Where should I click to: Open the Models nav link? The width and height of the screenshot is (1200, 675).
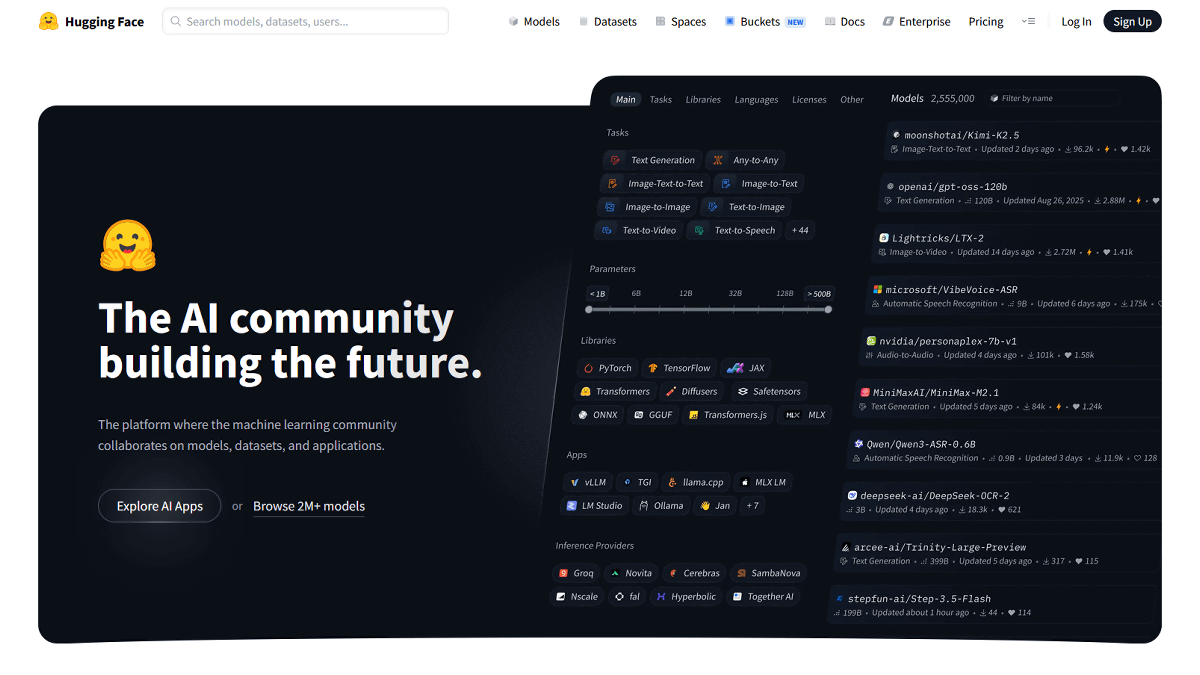click(x=534, y=21)
